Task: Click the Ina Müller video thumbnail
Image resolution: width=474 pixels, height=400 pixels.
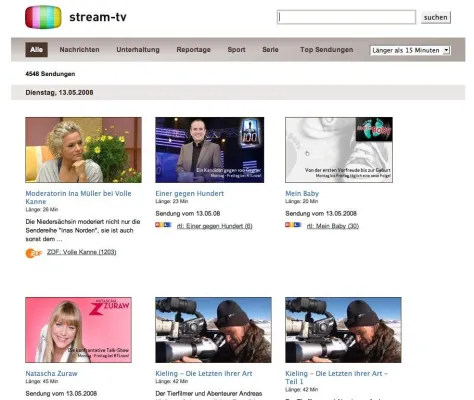Action: [83, 150]
